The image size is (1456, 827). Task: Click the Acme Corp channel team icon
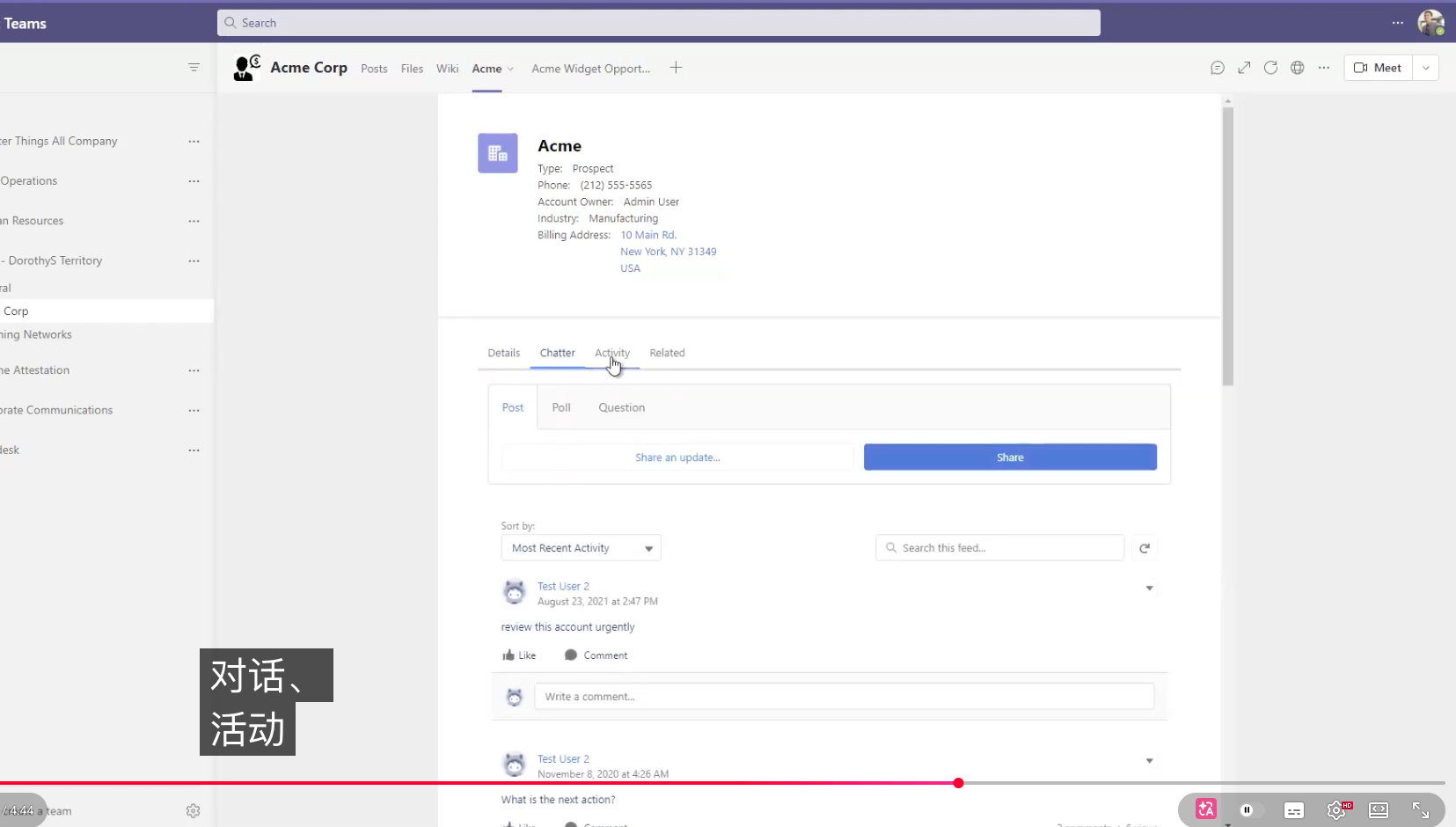pyautogui.click(x=246, y=68)
